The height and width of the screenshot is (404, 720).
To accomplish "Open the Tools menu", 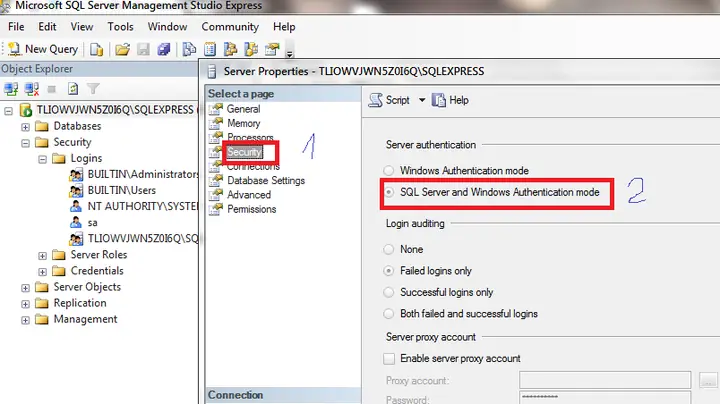I will 120,27.
